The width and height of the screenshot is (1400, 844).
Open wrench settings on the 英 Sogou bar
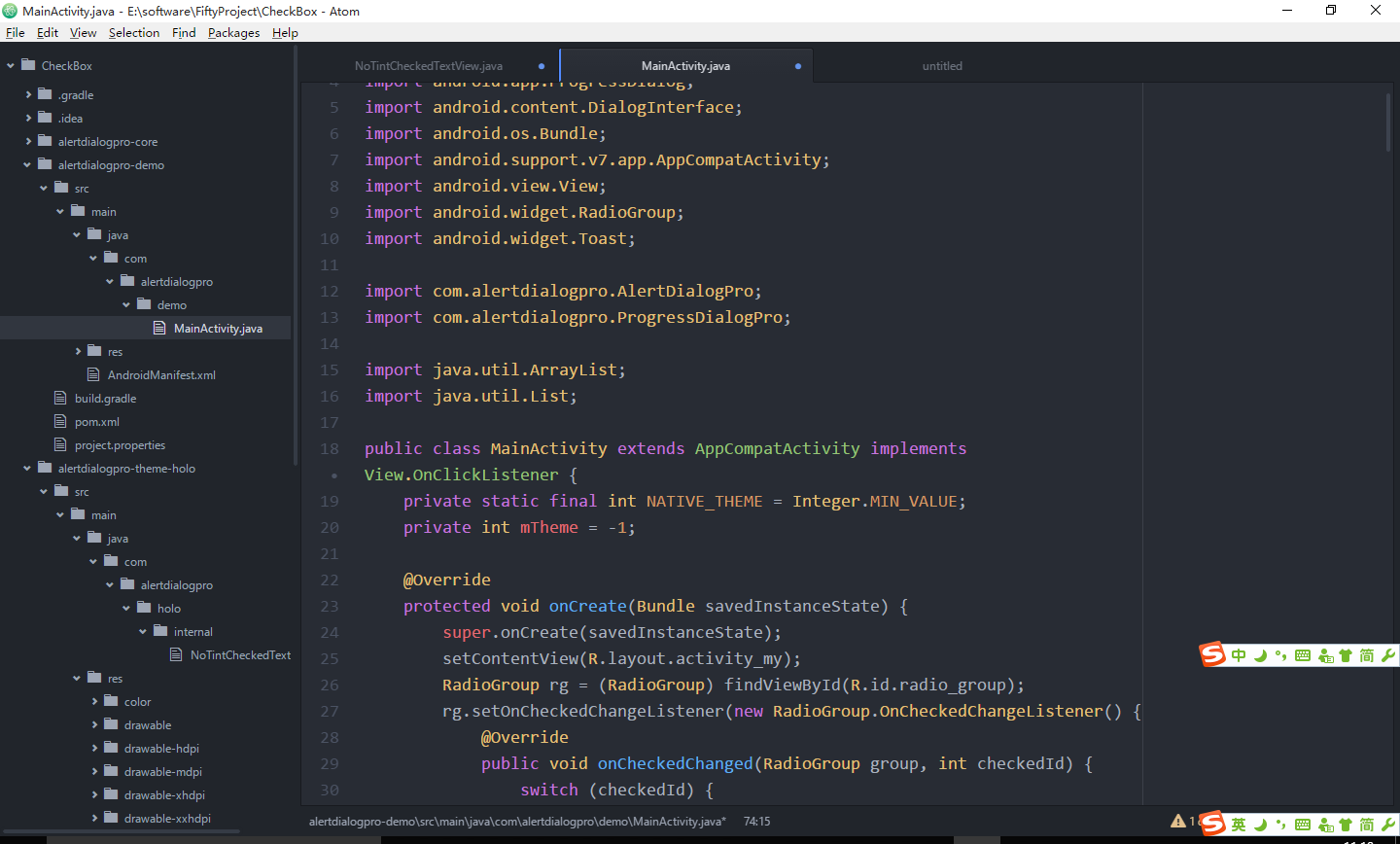[x=1387, y=825]
